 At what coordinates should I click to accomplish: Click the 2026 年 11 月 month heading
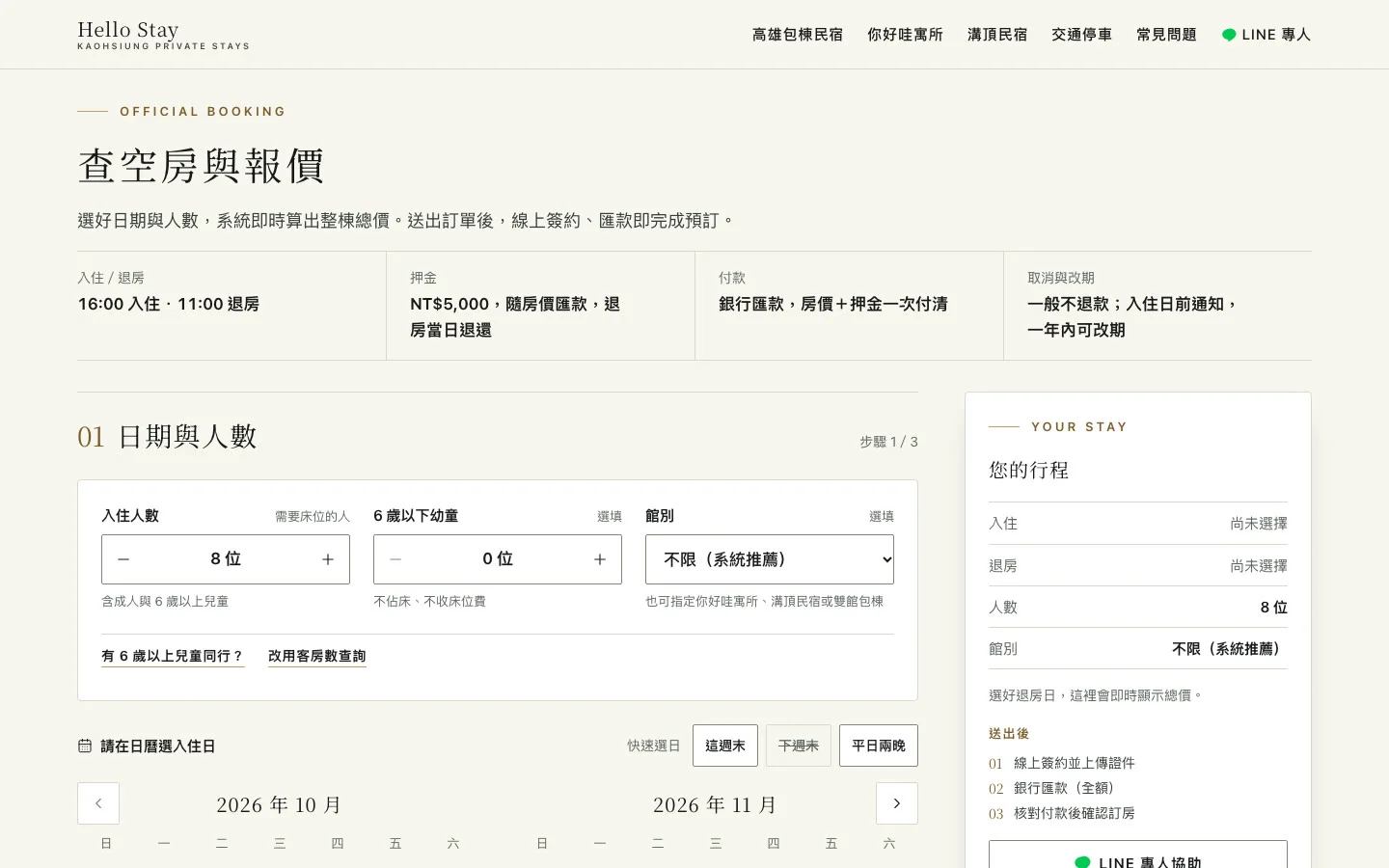[x=715, y=805]
